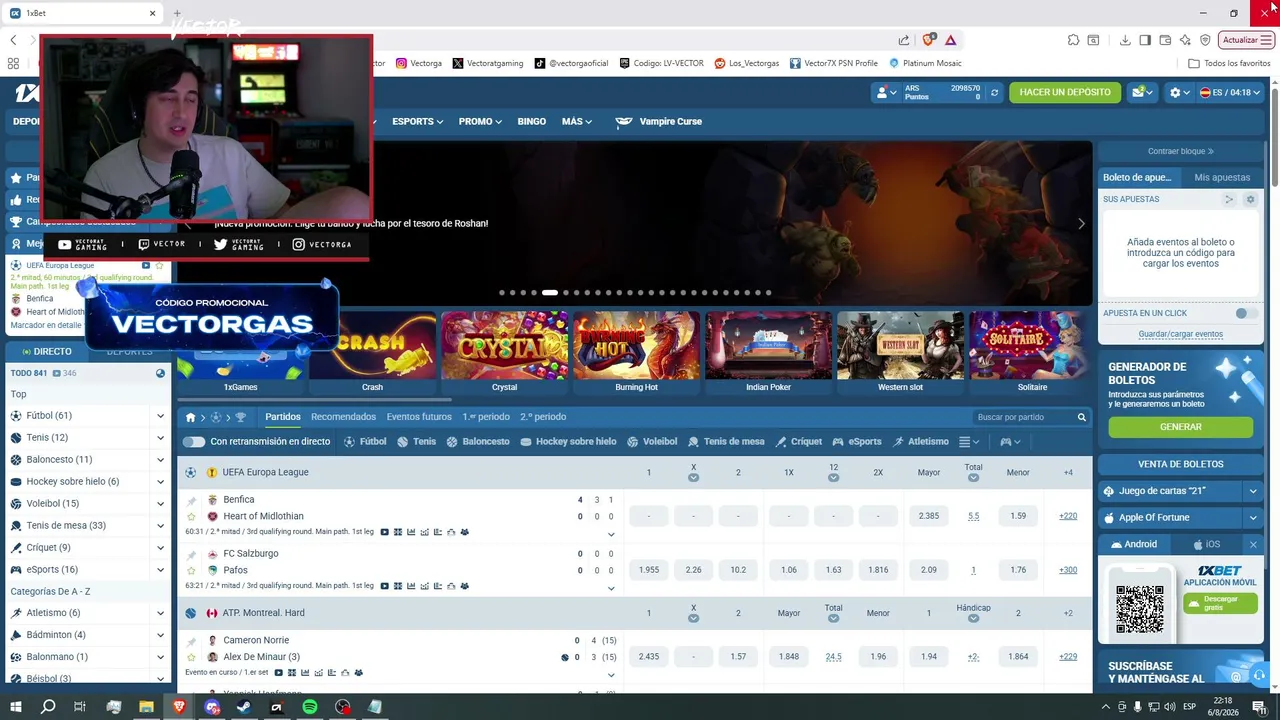Viewport: 1280px width, 720px height.
Task: Select the 2.385 Mayor odds for Benfica match
Action: click(929, 517)
